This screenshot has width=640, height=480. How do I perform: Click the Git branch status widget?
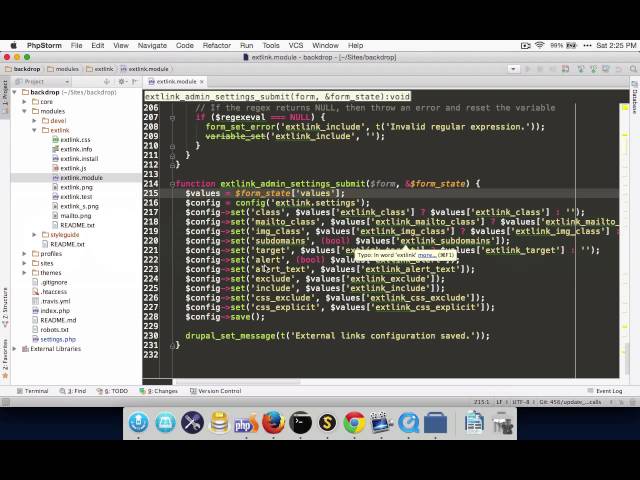(x=570, y=402)
